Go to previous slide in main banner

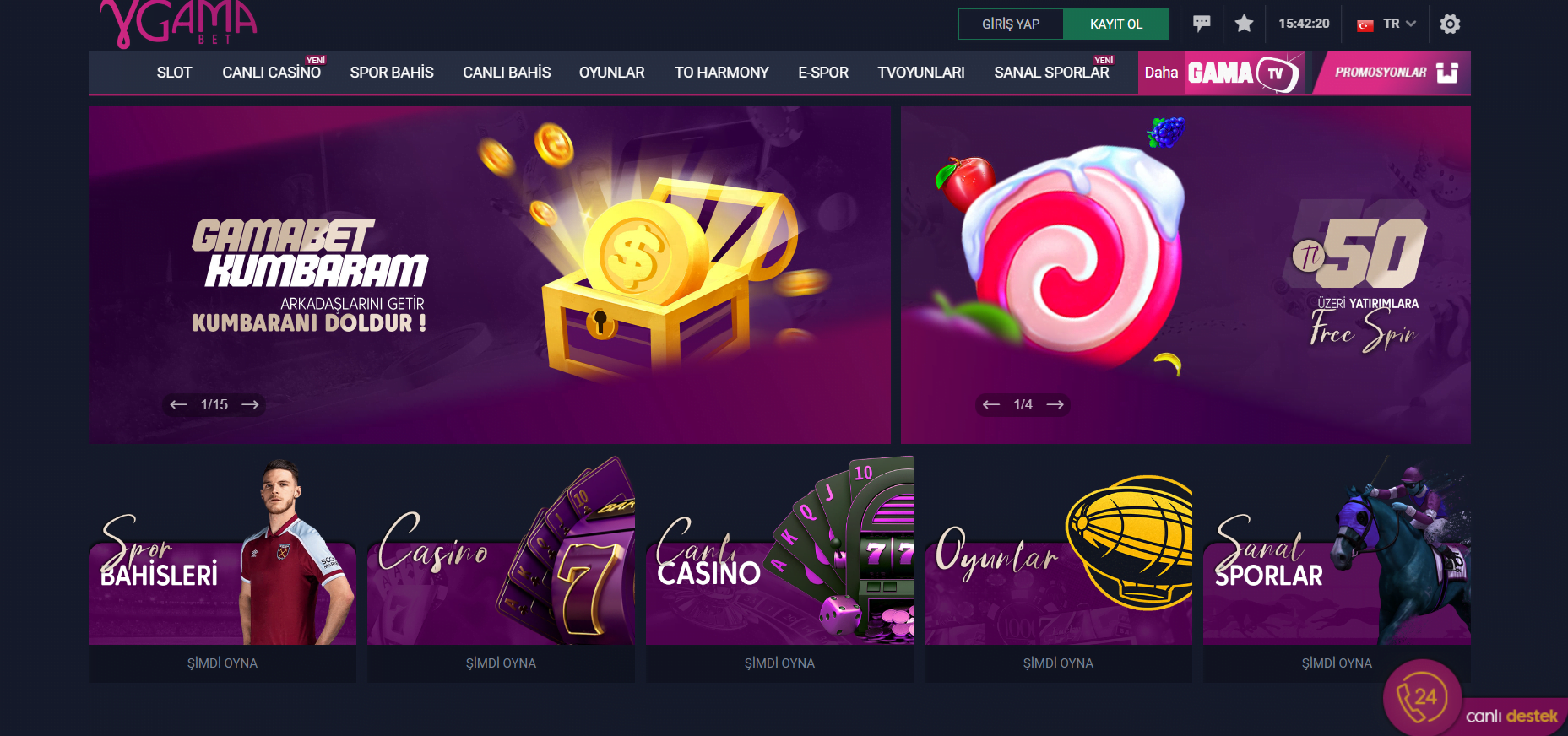tap(178, 404)
